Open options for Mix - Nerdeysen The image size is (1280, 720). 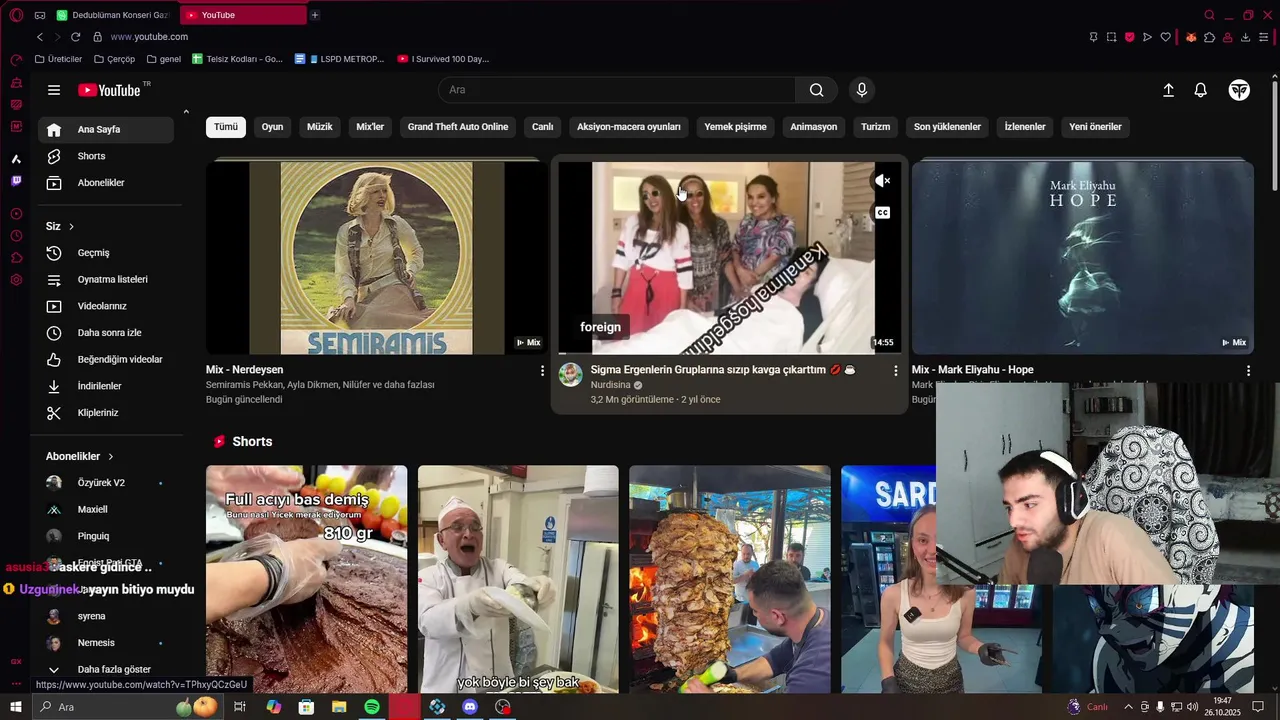pos(542,371)
